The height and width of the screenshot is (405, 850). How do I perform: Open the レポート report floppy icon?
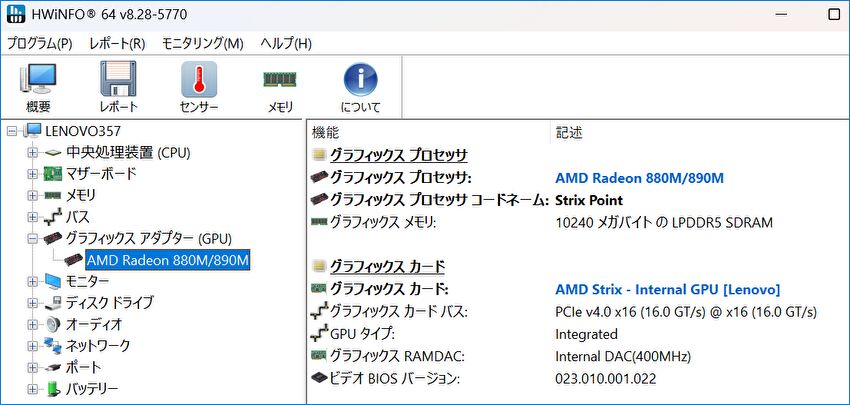pos(118,80)
